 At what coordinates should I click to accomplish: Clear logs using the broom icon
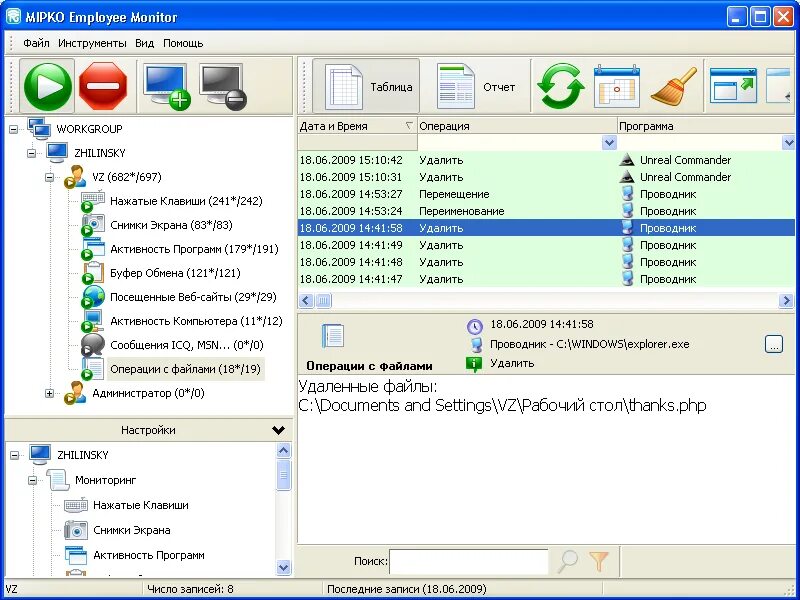673,87
